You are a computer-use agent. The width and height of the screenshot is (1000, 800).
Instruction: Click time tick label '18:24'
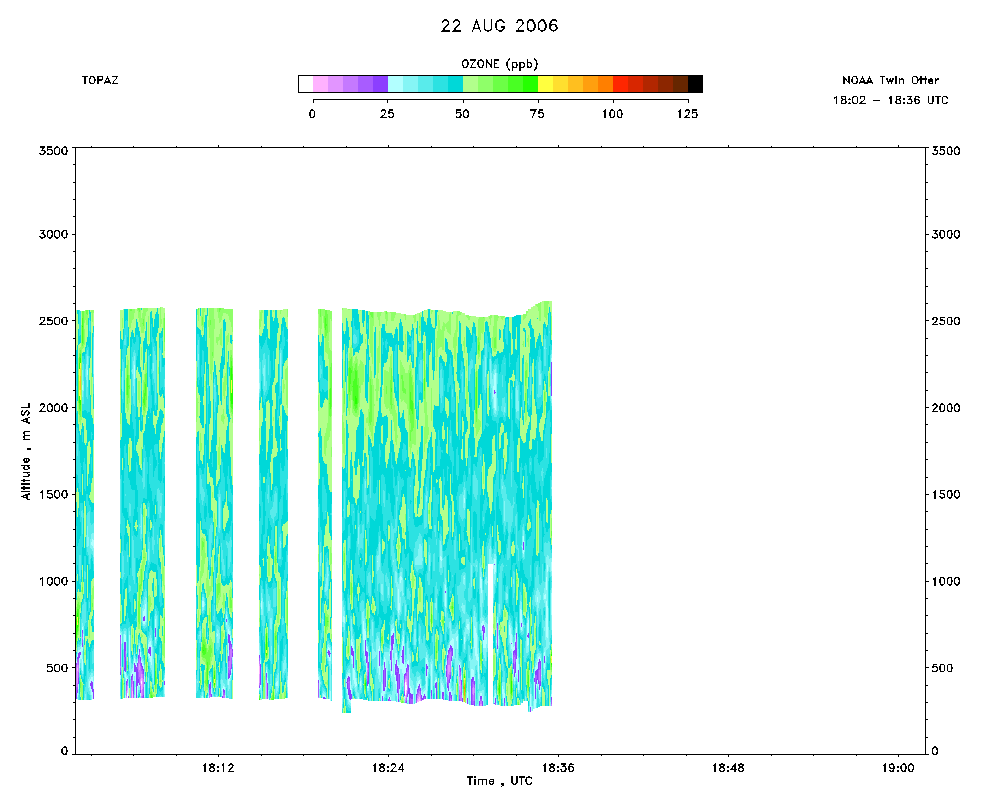pyautogui.click(x=388, y=768)
